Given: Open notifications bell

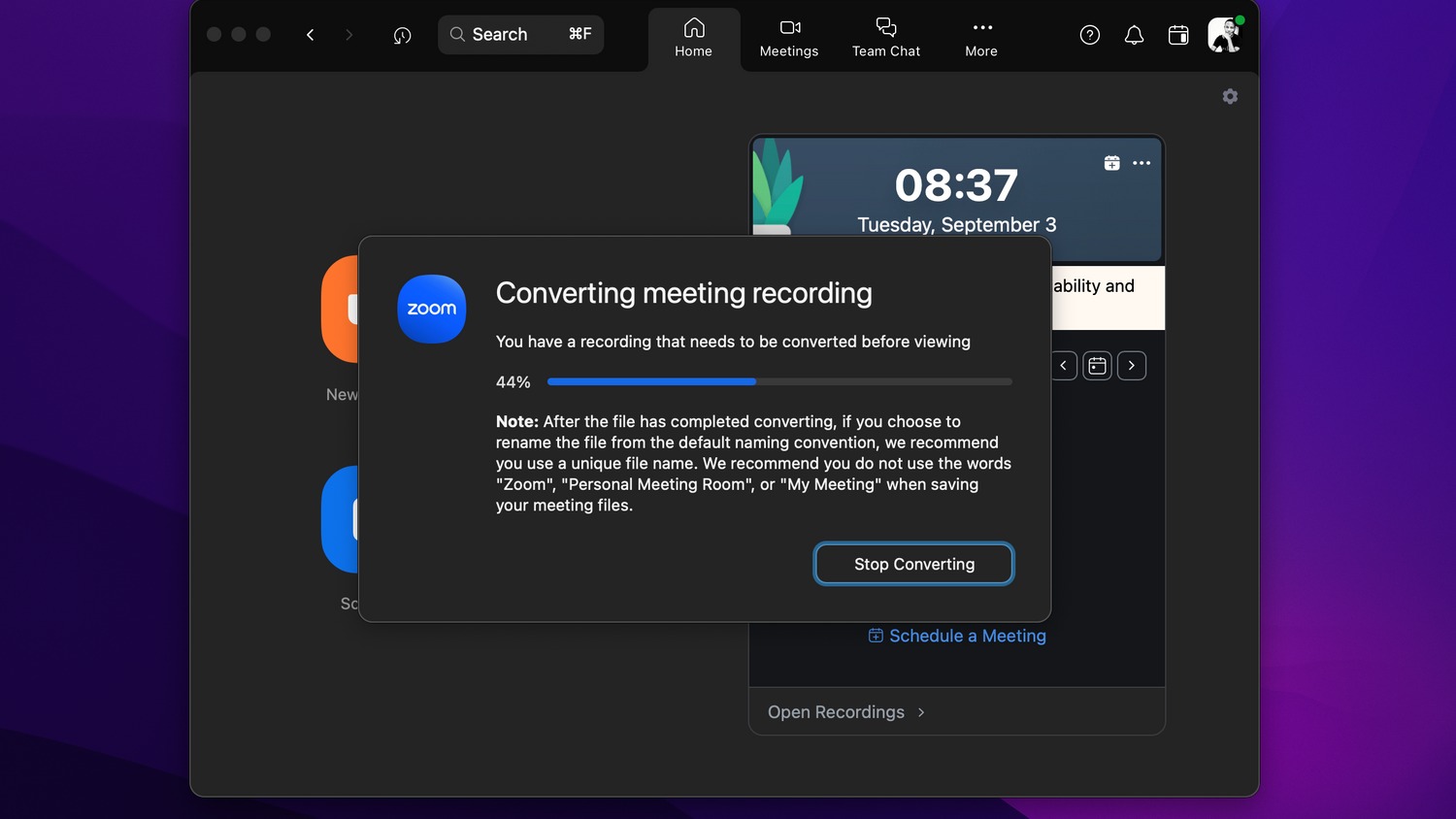Looking at the screenshot, I should [1134, 35].
